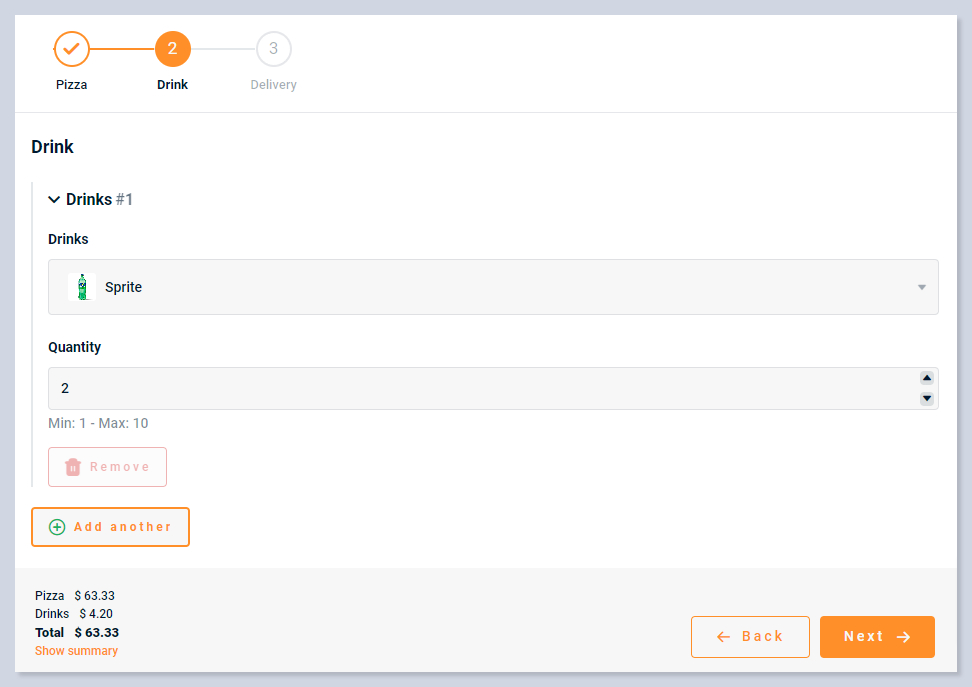Click the trash icon on Remove
Viewport: 972px width, 687px height.
click(73, 467)
